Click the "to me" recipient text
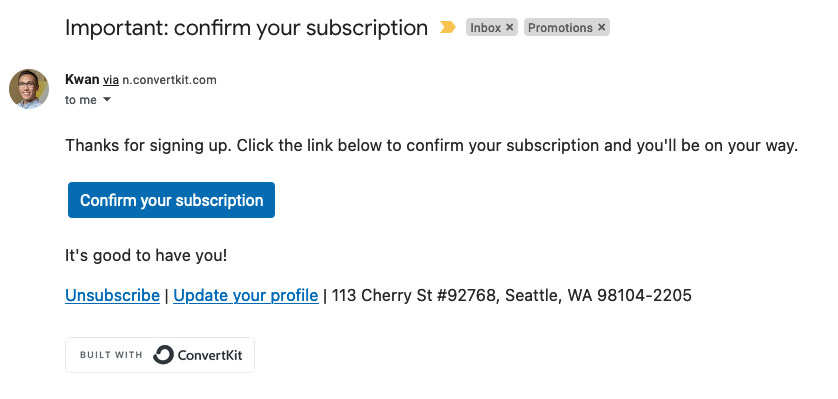 click(81, 100)
